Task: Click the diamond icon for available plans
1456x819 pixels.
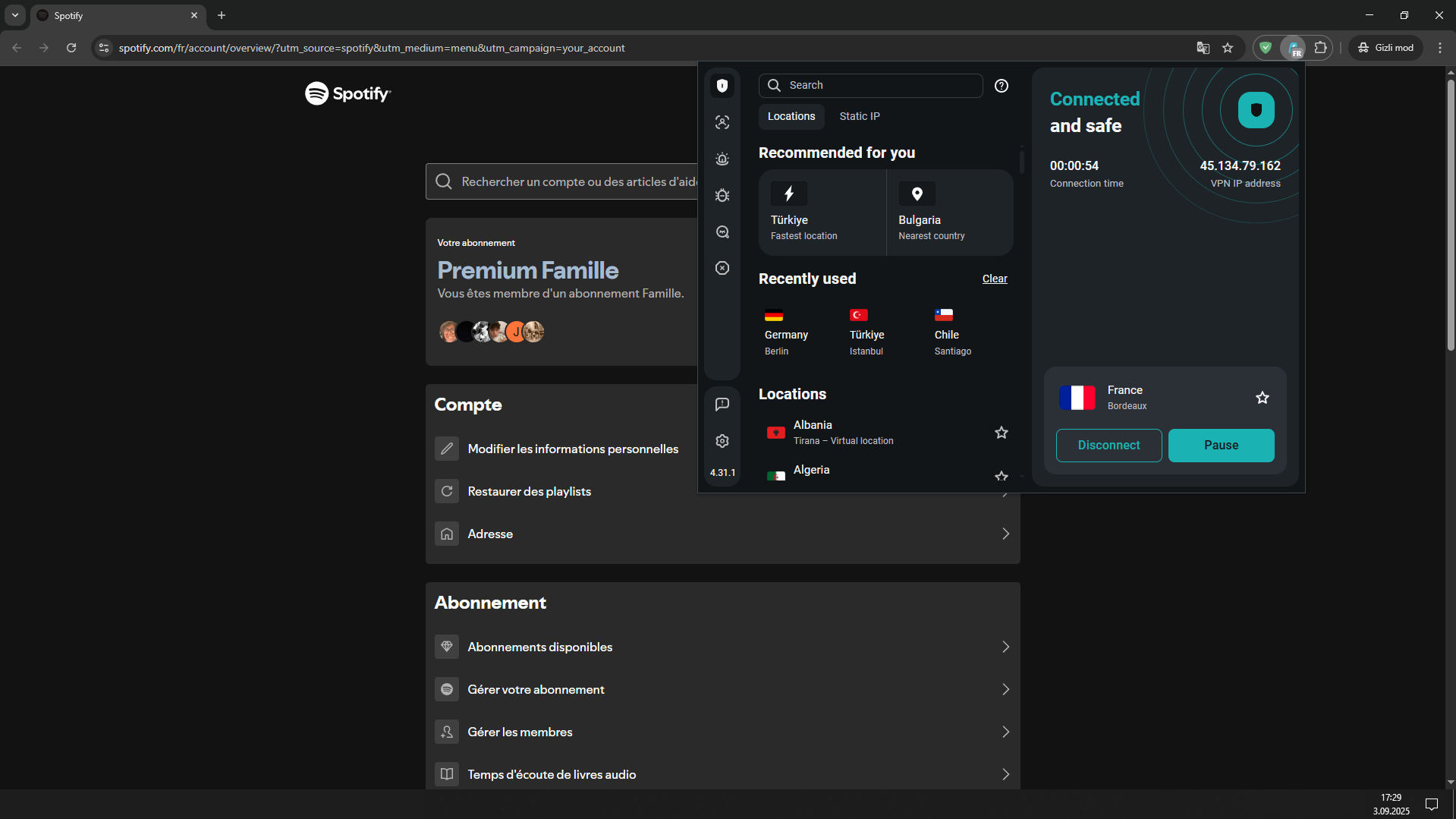Action: click(447, 647)
